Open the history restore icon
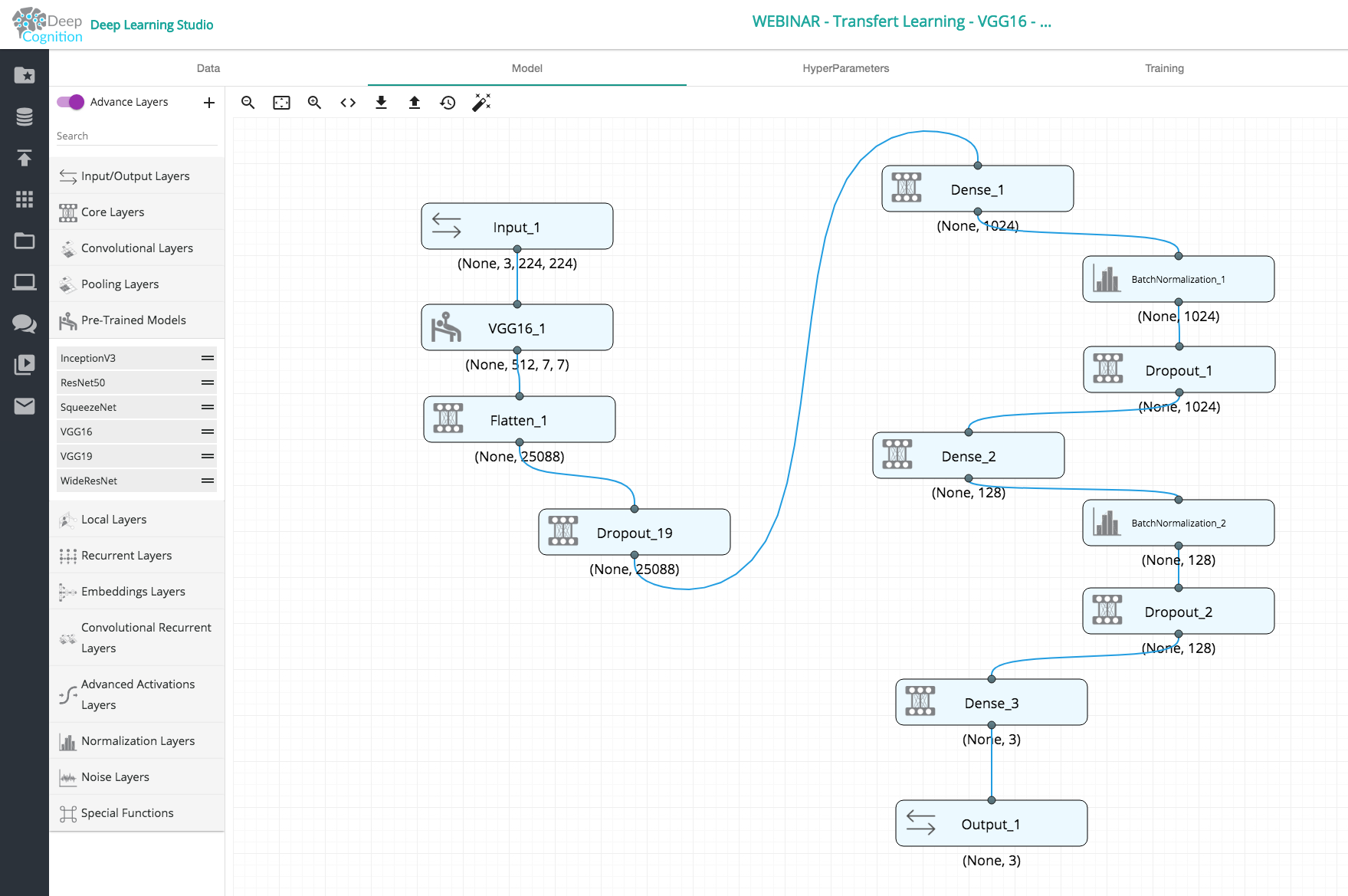Screen dimensions: 1348x896 coord(448,103)
